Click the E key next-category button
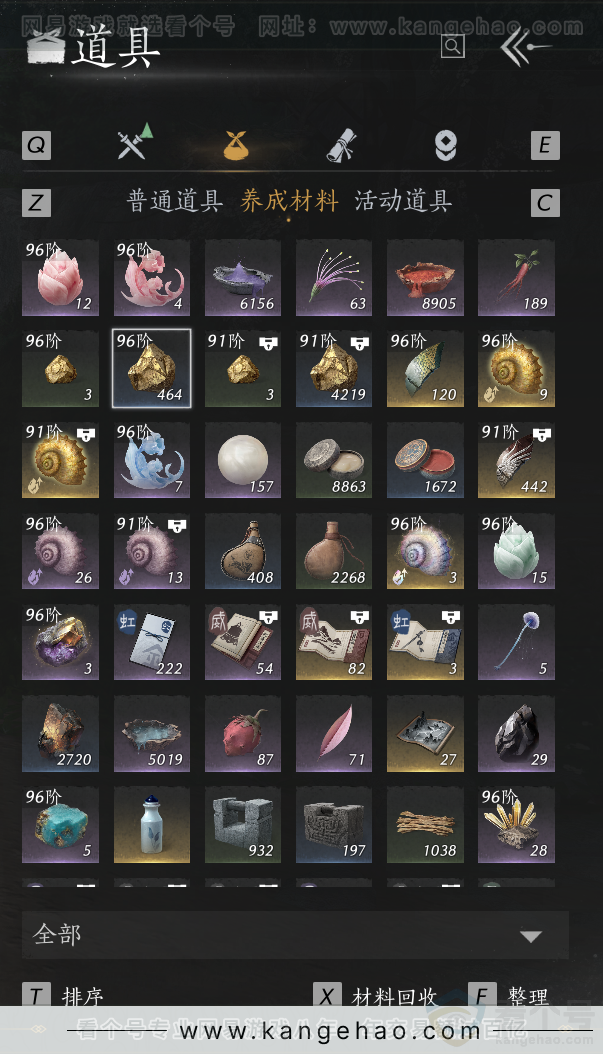The width and height of the screenshot is (603, 1055). coord(545,145)
